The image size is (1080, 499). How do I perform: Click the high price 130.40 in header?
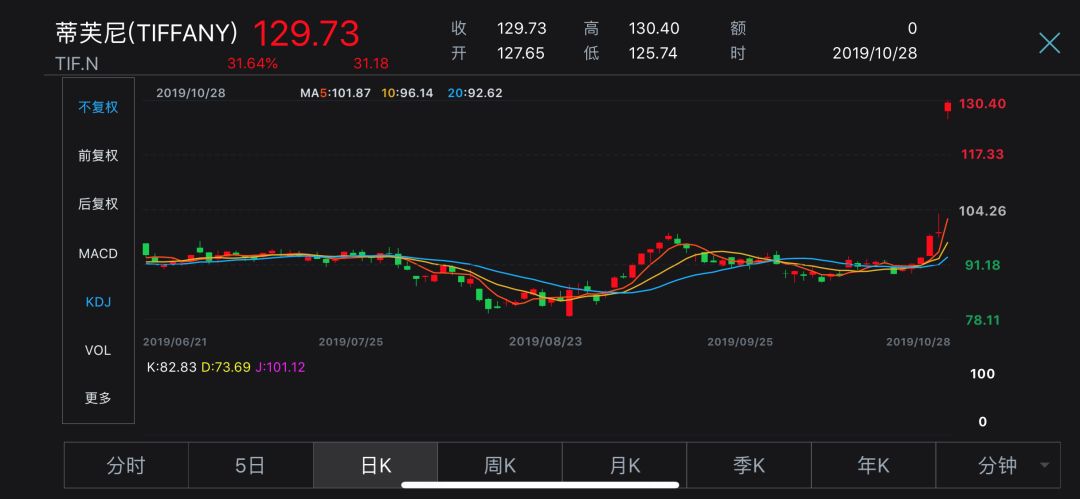coord(654,28)
